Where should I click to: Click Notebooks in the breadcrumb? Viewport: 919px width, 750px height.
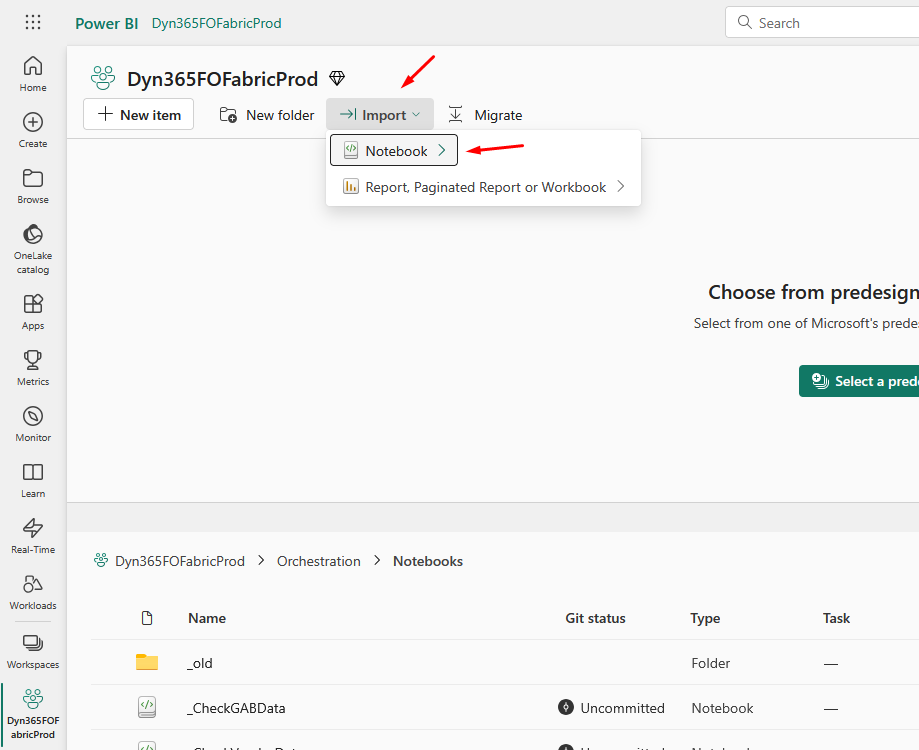click(x=428, y=561)
